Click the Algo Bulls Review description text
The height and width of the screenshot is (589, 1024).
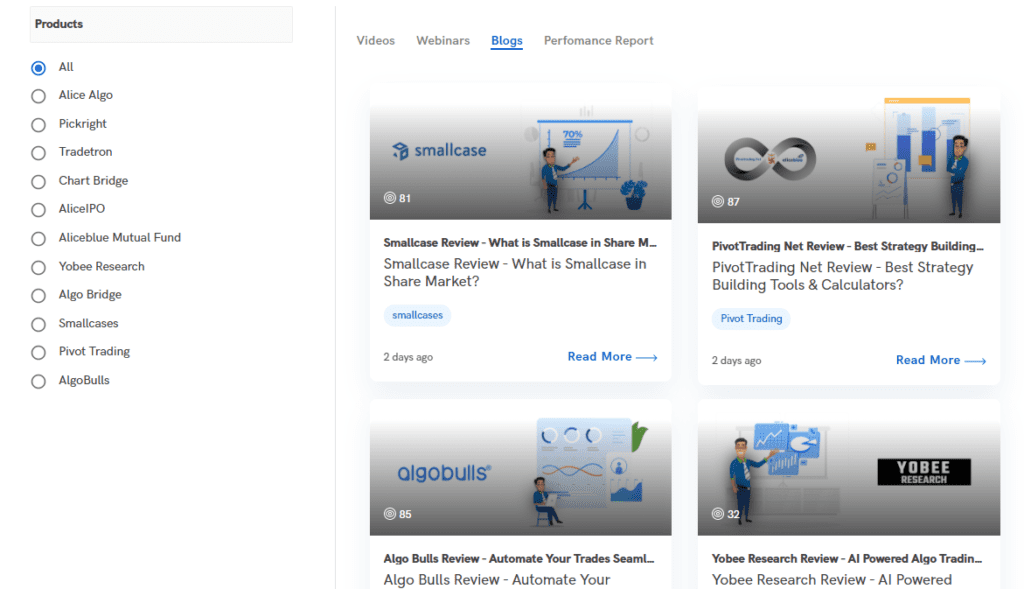497,580
